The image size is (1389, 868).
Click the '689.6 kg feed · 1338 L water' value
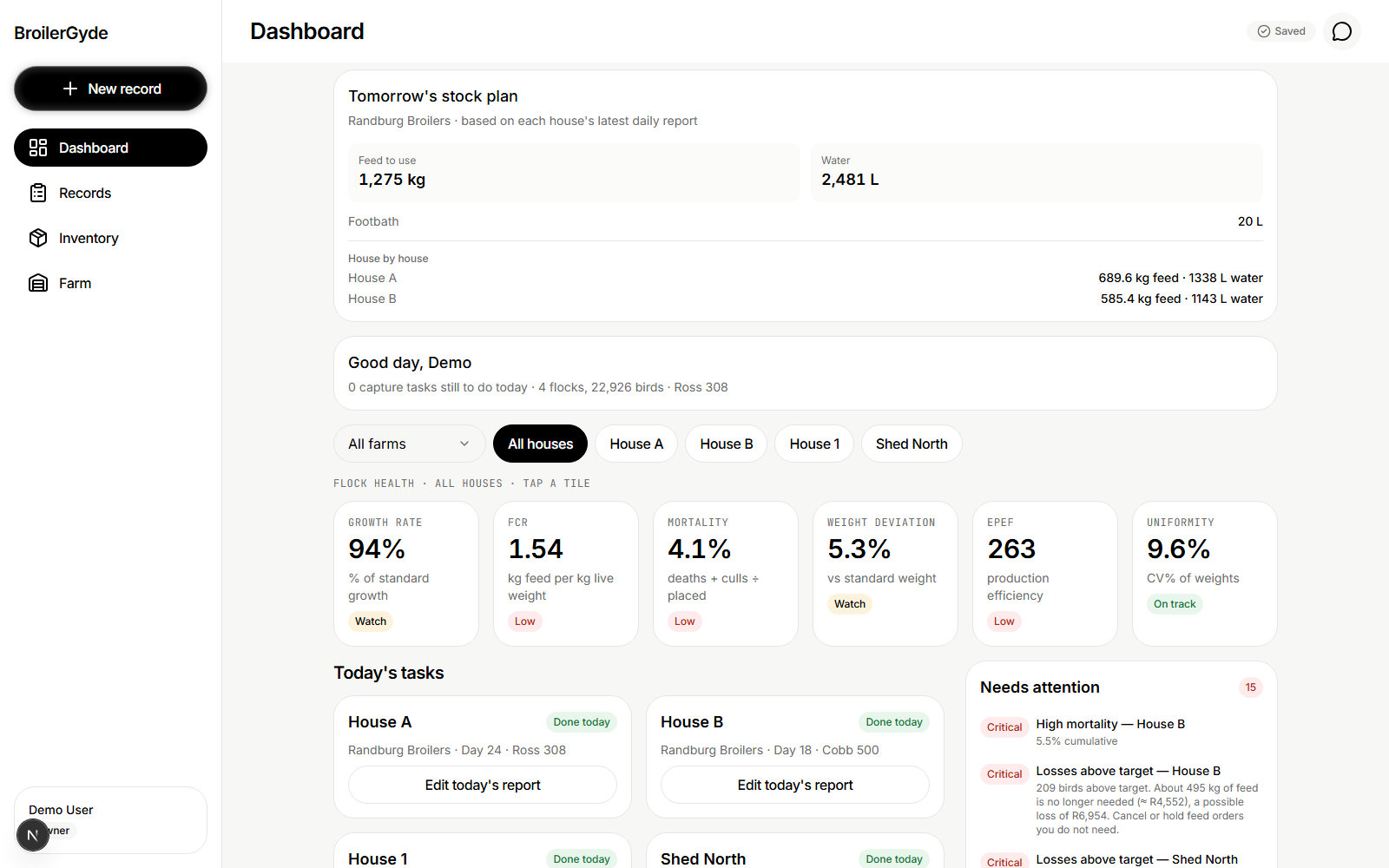[1181, 278]
